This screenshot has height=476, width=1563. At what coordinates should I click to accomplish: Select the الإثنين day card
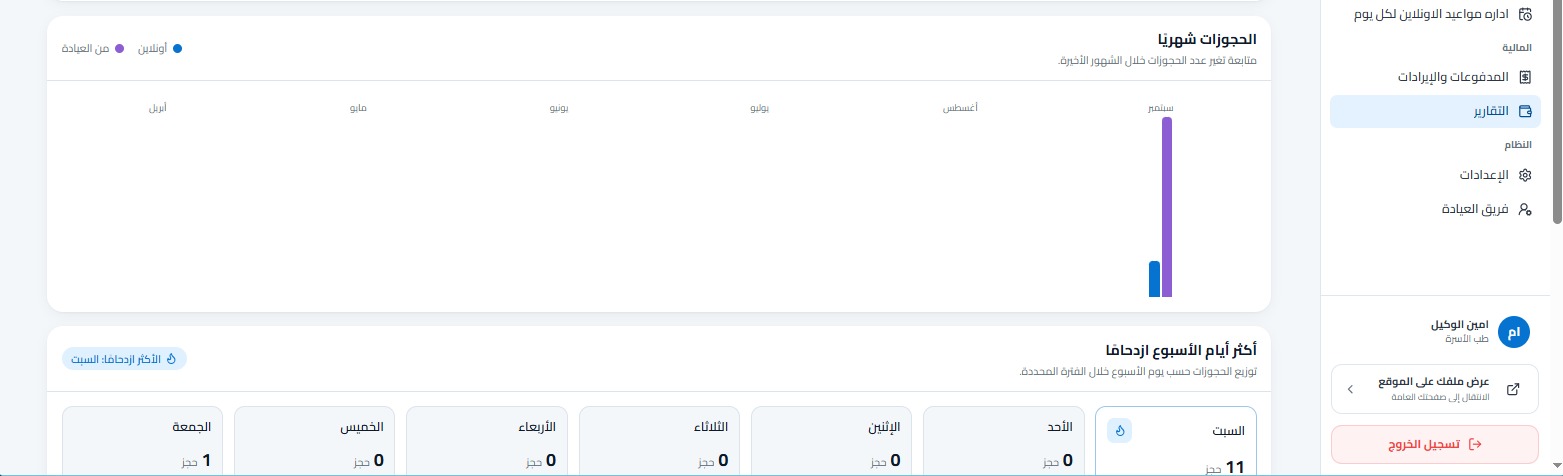(832, 441)
